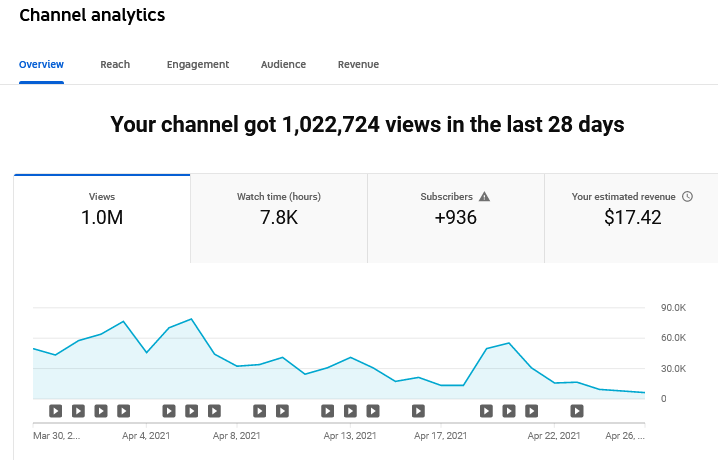Show the Watch time (hours) chart

(279, 208)
